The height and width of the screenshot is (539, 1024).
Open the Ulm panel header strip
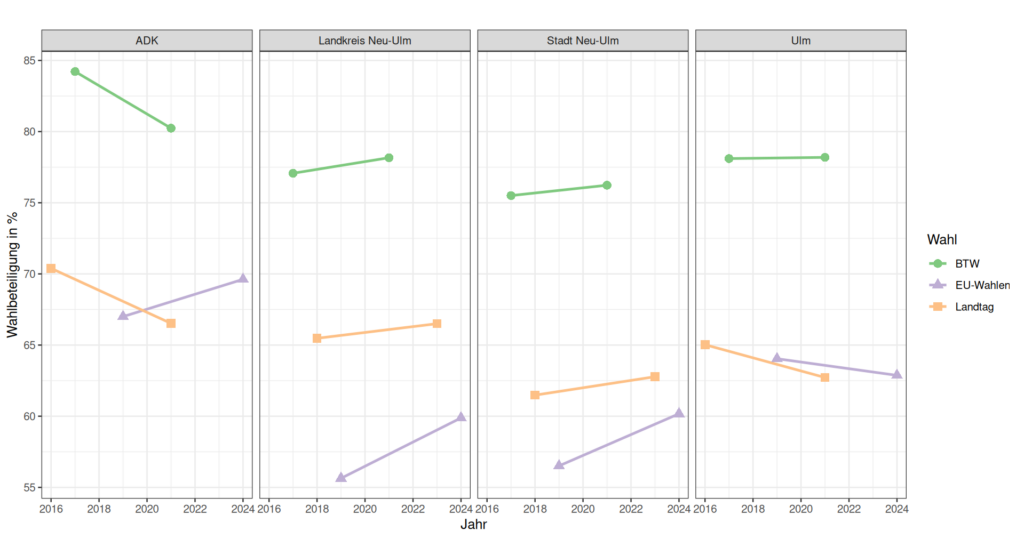pyautogui.click(x=801, y=40)
